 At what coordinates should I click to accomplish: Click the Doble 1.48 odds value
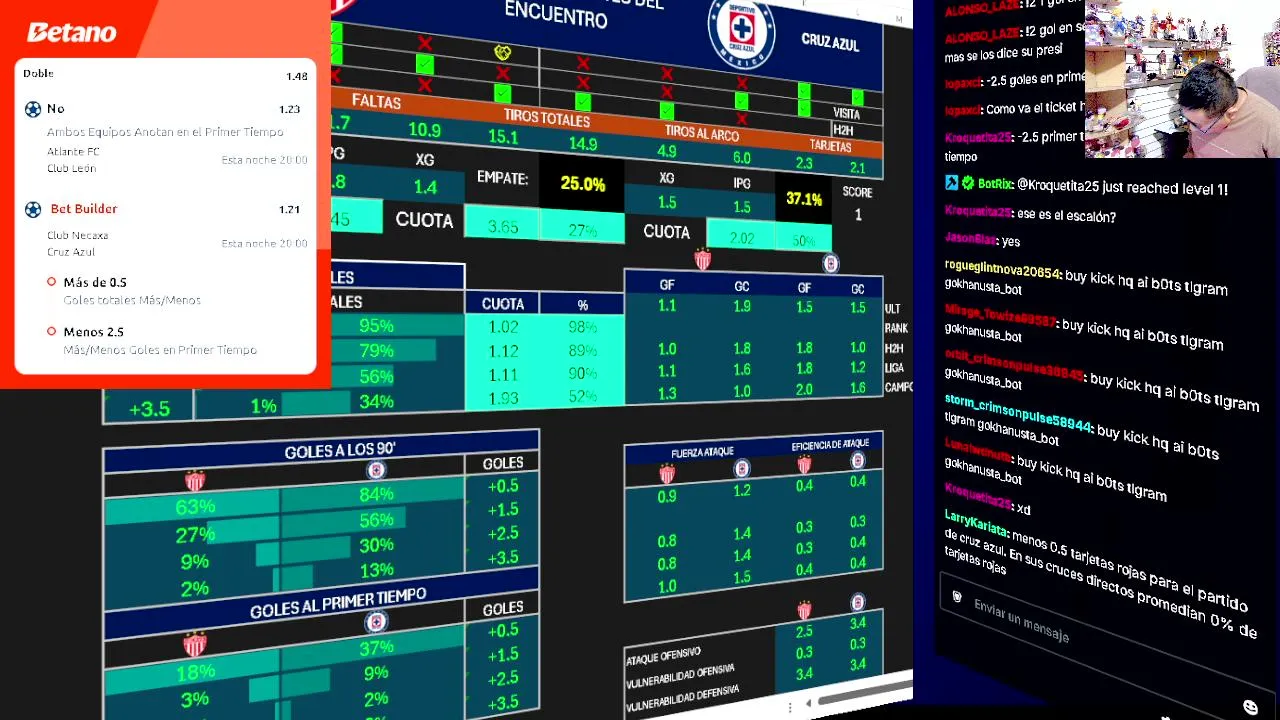click(296, 76)
